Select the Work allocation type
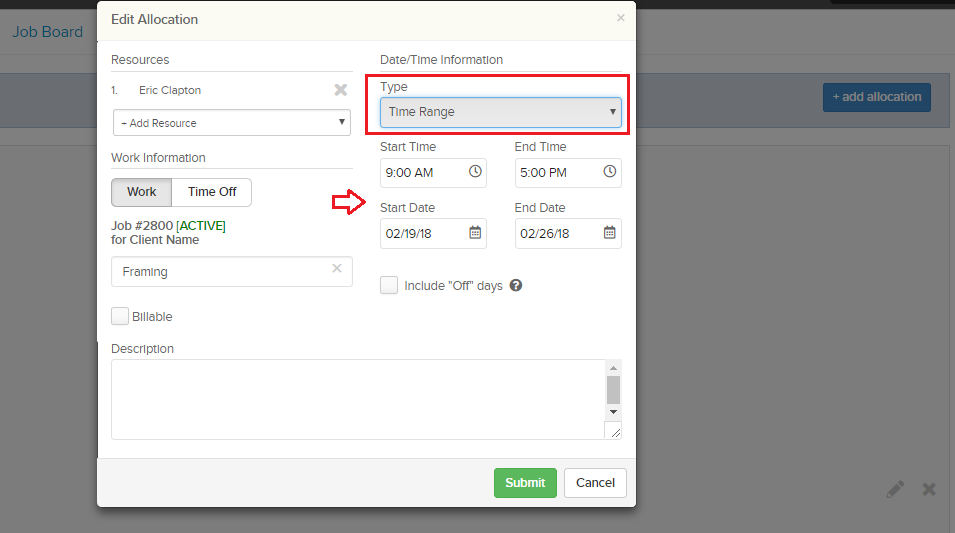 pyautogui.click(x=141, y=192)
